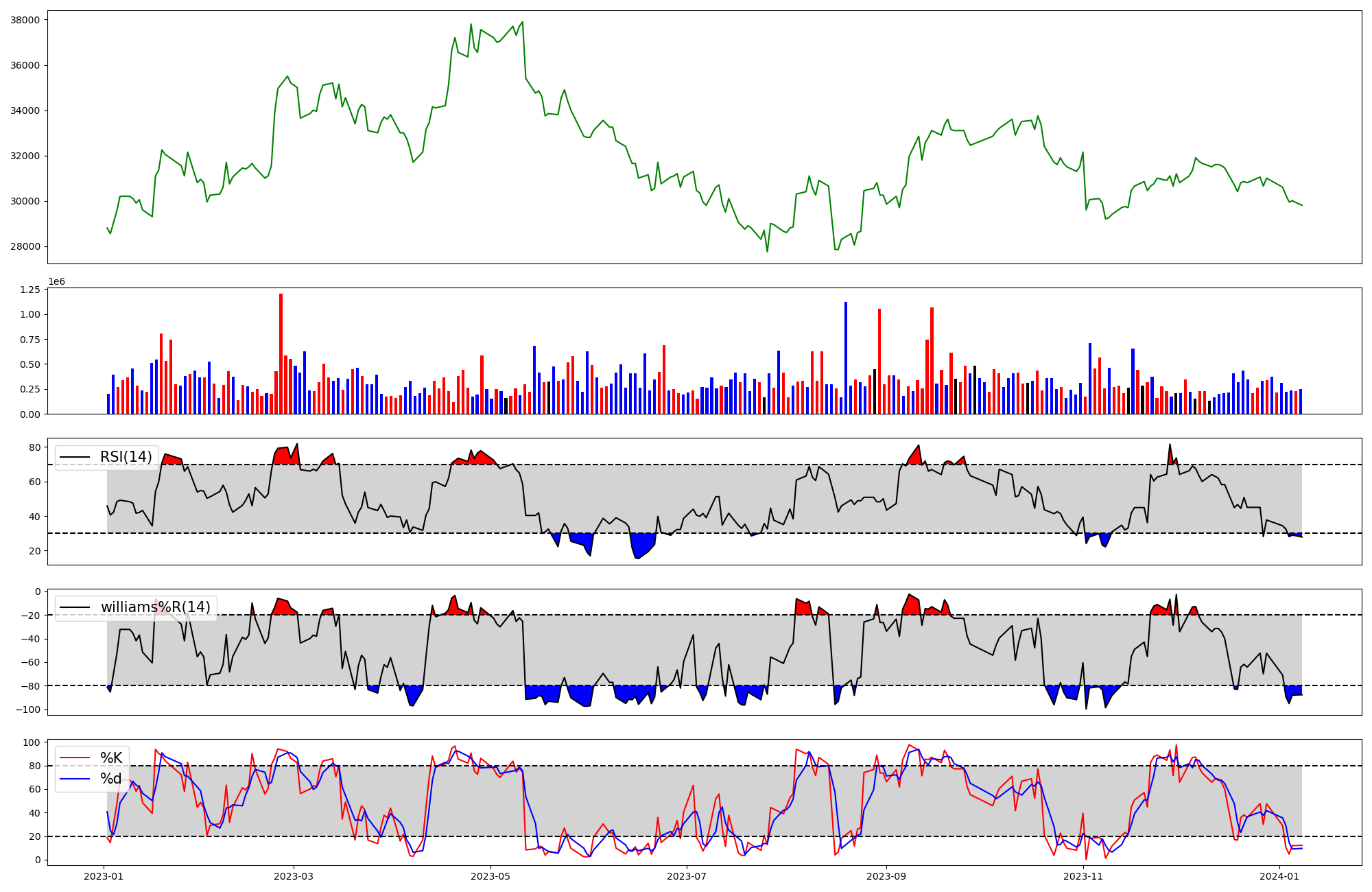Click the 28000 price axis tick label
Viewport: 1372px width, 892px height.
[x=25, y=246]
